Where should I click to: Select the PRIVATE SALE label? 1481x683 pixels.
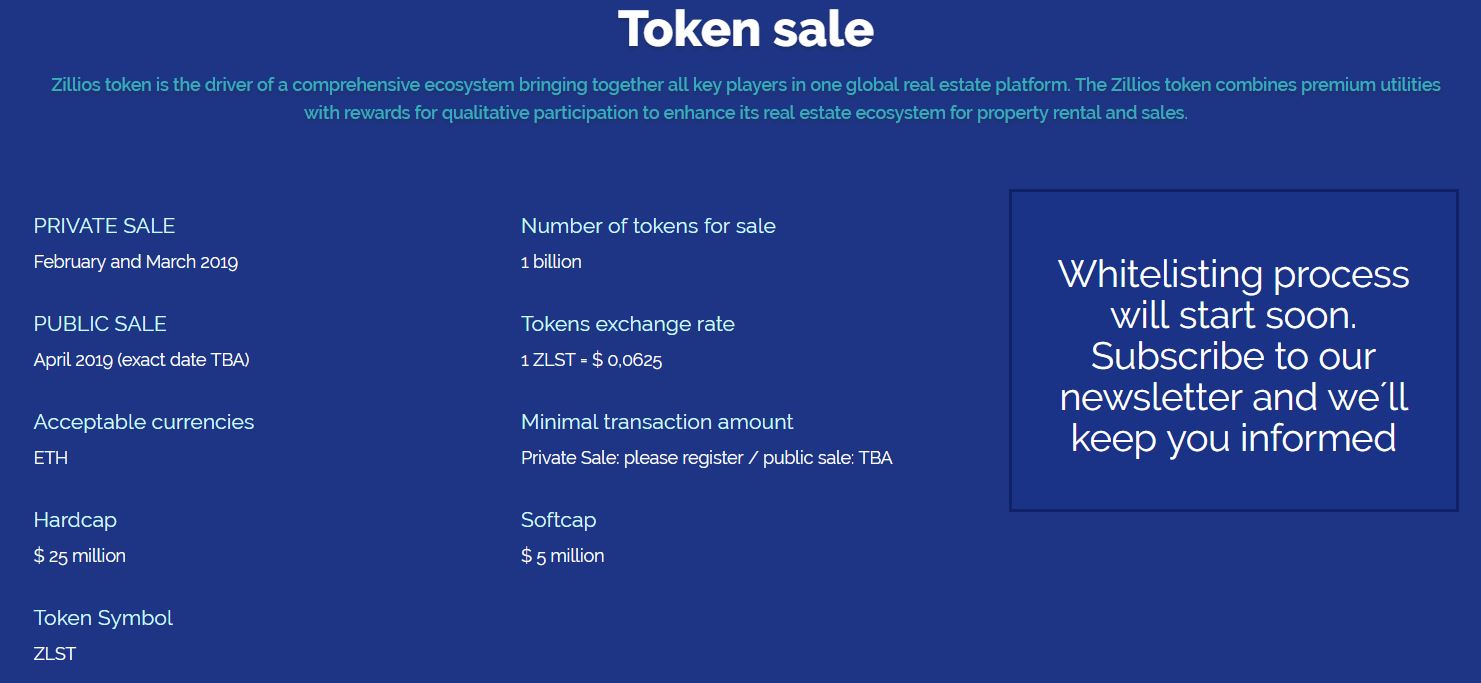click(104, 226)
